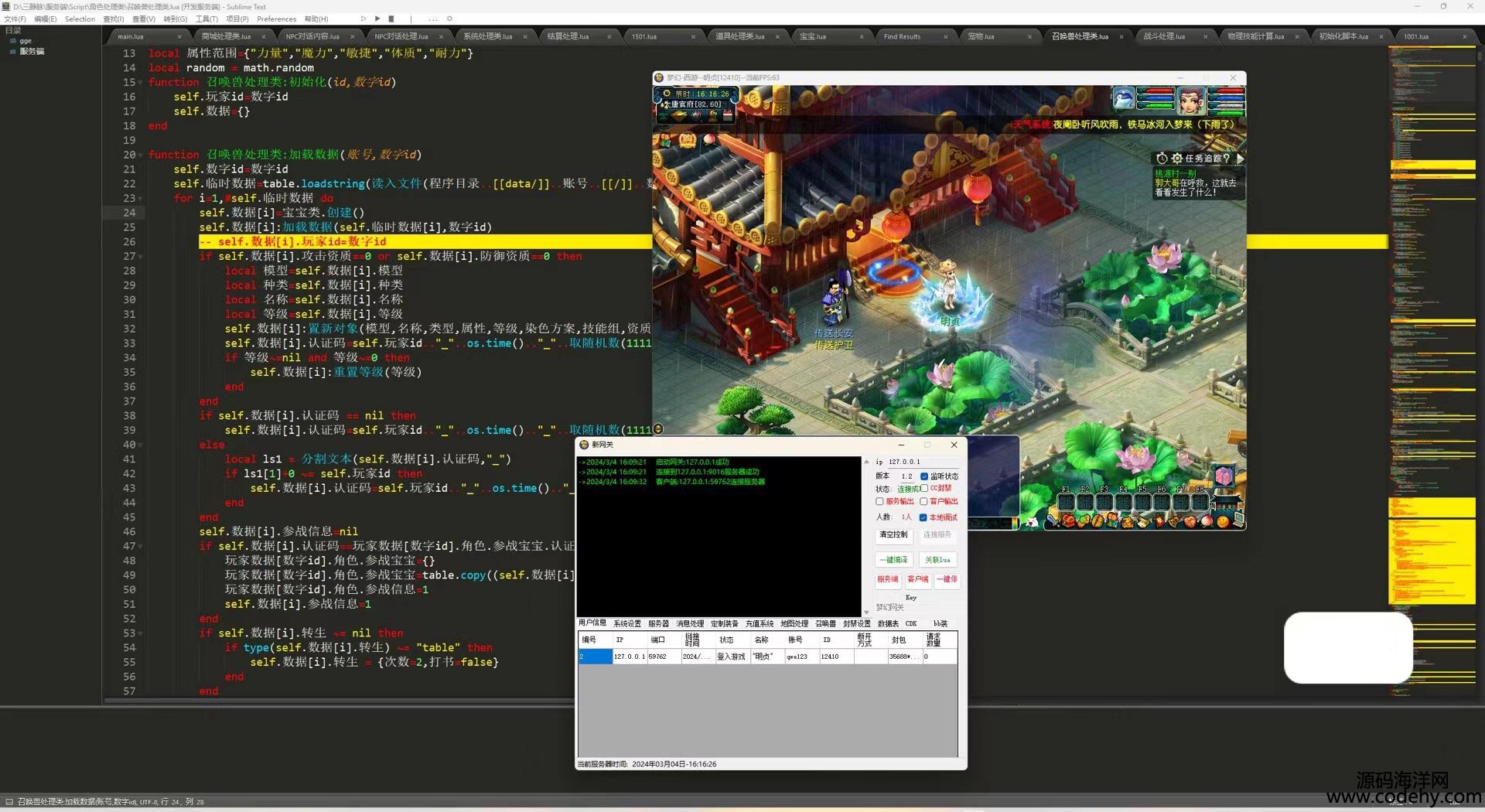Fold function at line 20 in editor
Viewport: 1485px width, 812px height.
(x=141, y=155)
